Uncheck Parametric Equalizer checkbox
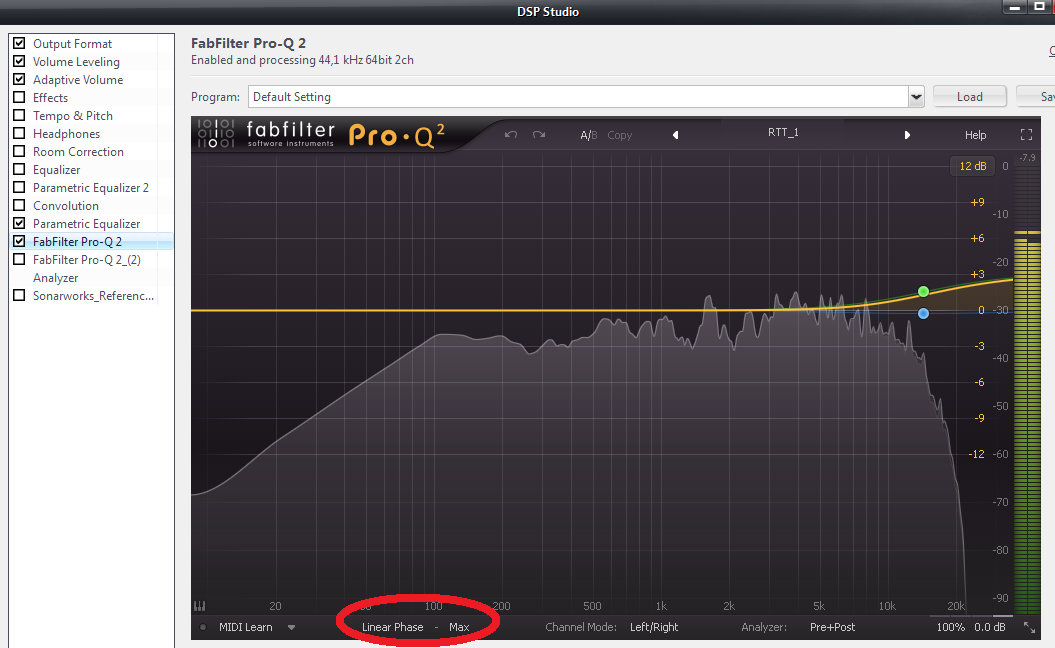Image resolution: width=1055 pixels, height=648 pixels. 20,223
